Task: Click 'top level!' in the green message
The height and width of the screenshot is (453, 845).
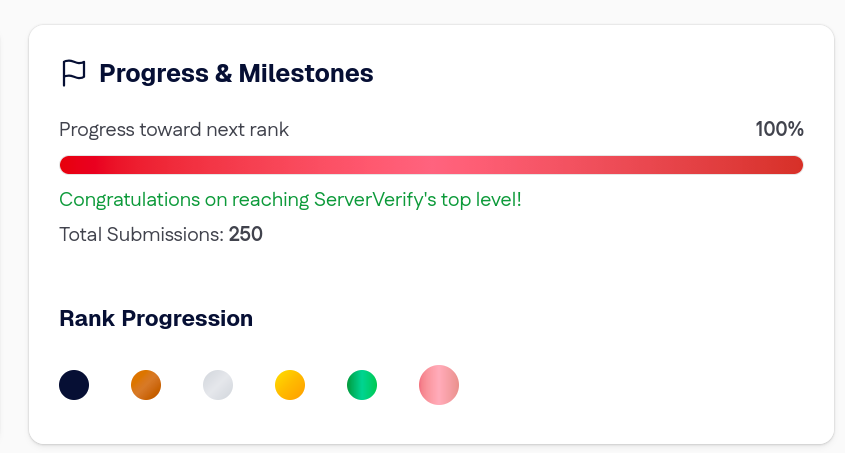Action: coord(481,200)
